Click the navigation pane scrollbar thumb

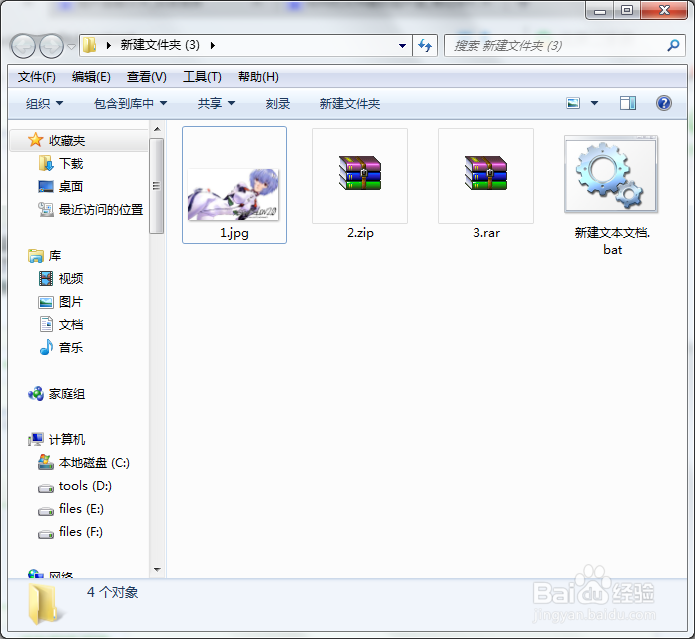click(156, 186)
